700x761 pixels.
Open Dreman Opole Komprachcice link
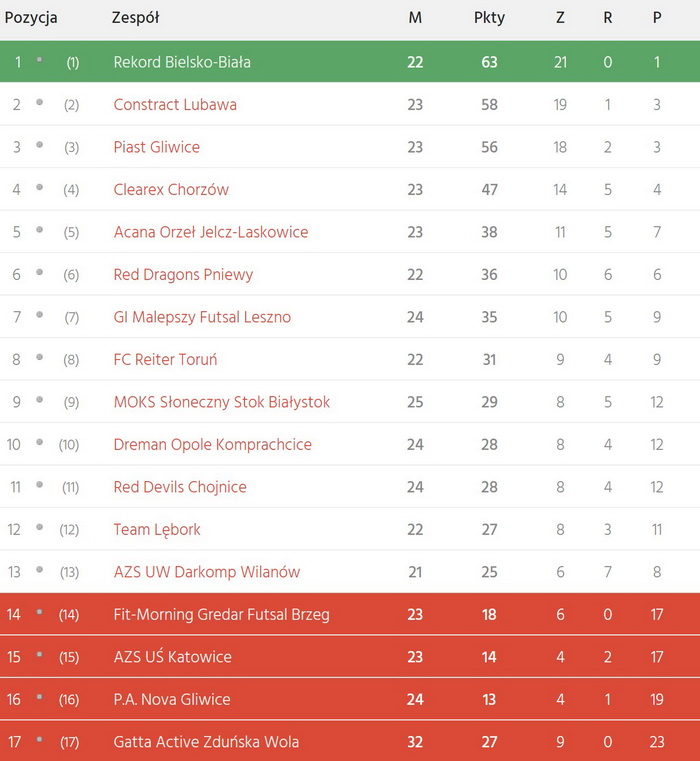pyautogui.click(x=213, y=445)
